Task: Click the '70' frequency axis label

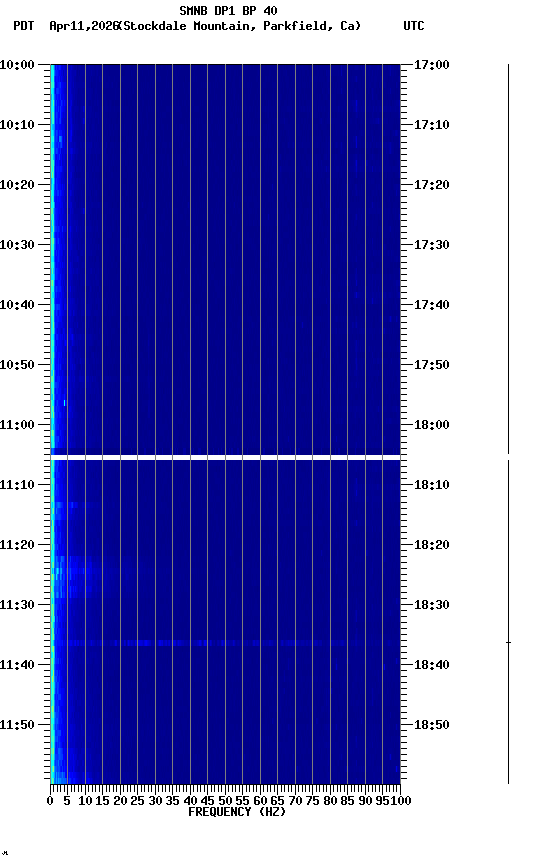Action: coord(295,802)
